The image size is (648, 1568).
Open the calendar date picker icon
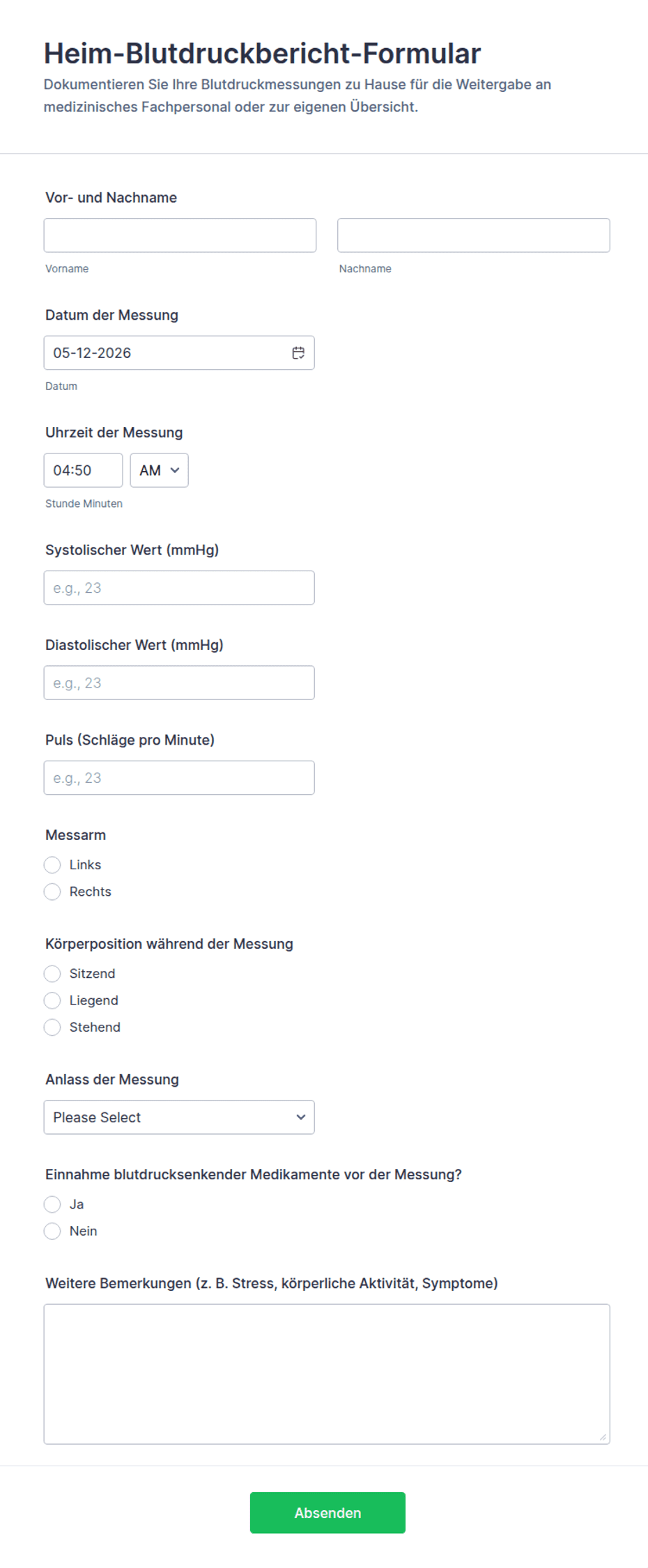[298, 353]
